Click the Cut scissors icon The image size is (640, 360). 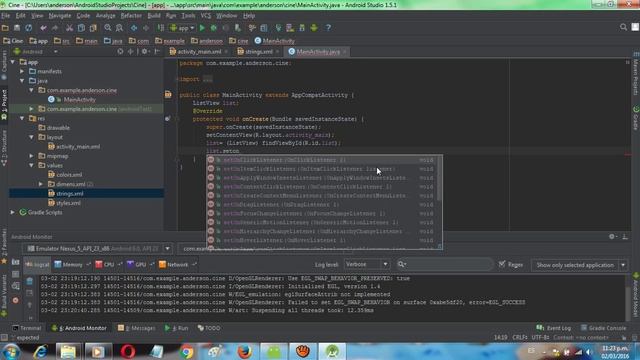69,28
